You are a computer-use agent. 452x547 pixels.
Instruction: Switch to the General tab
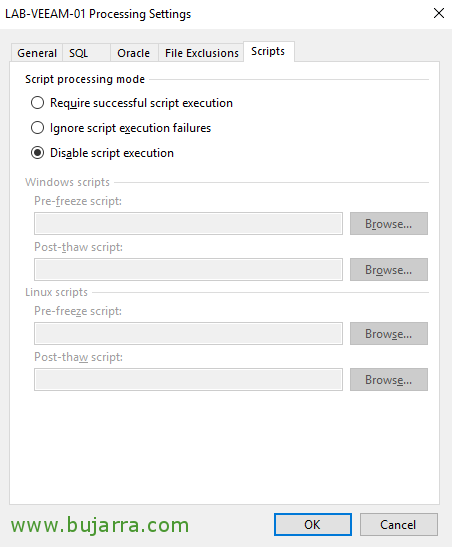37,53
